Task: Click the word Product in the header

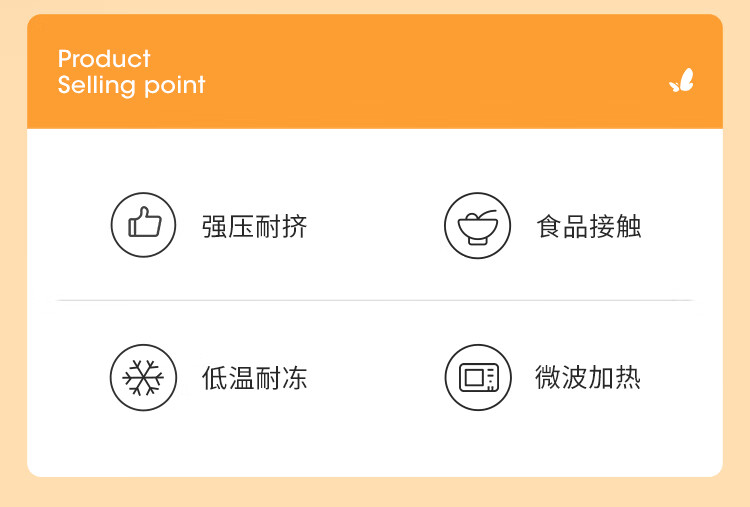Action: 104,59
